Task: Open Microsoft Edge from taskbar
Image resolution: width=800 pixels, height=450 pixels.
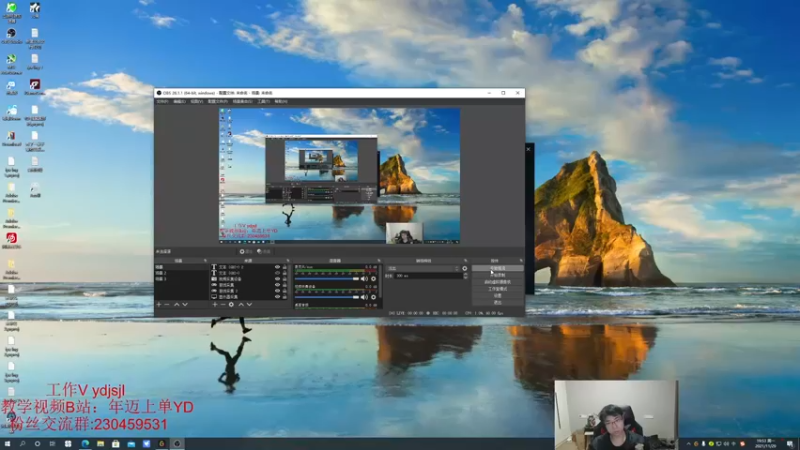Action: pos(85,444)
